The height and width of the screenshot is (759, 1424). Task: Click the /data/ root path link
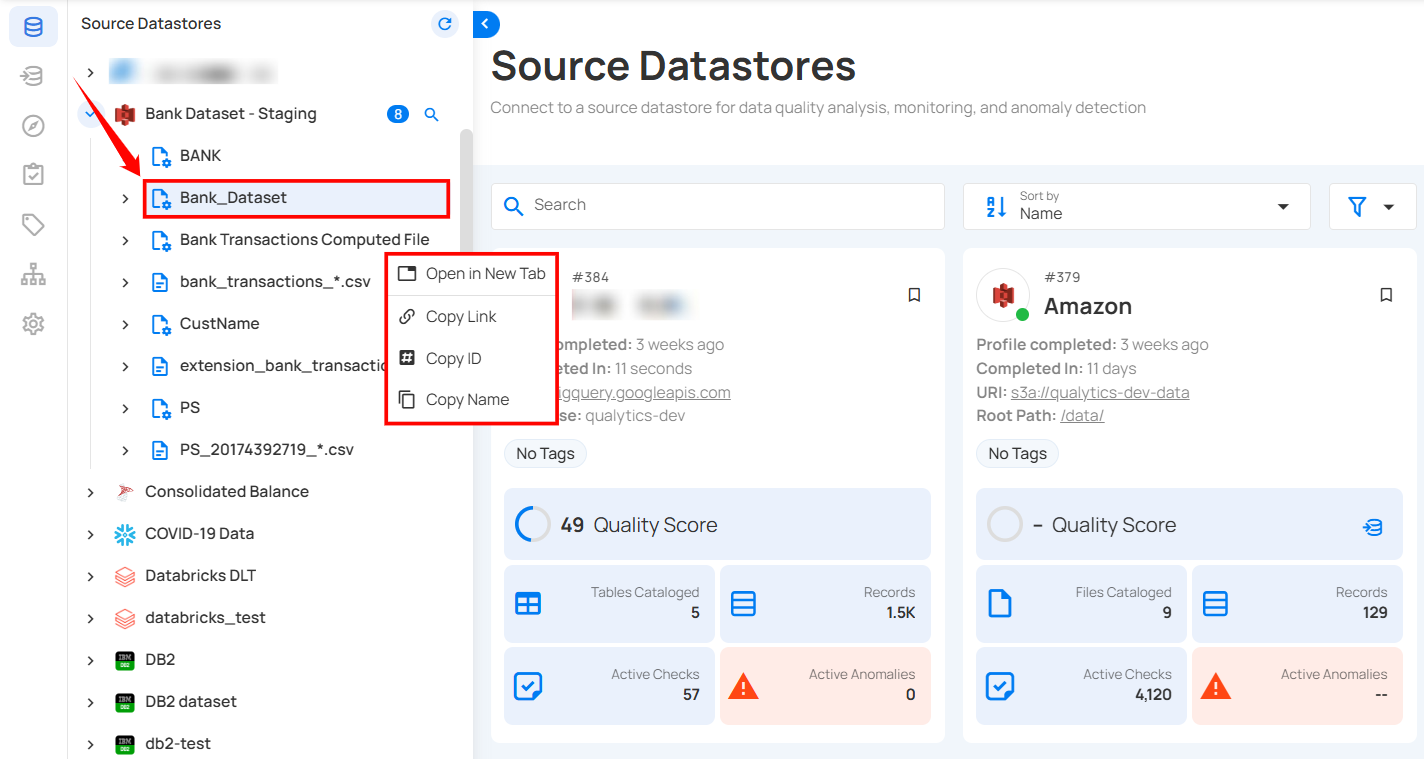point(1081,415)
